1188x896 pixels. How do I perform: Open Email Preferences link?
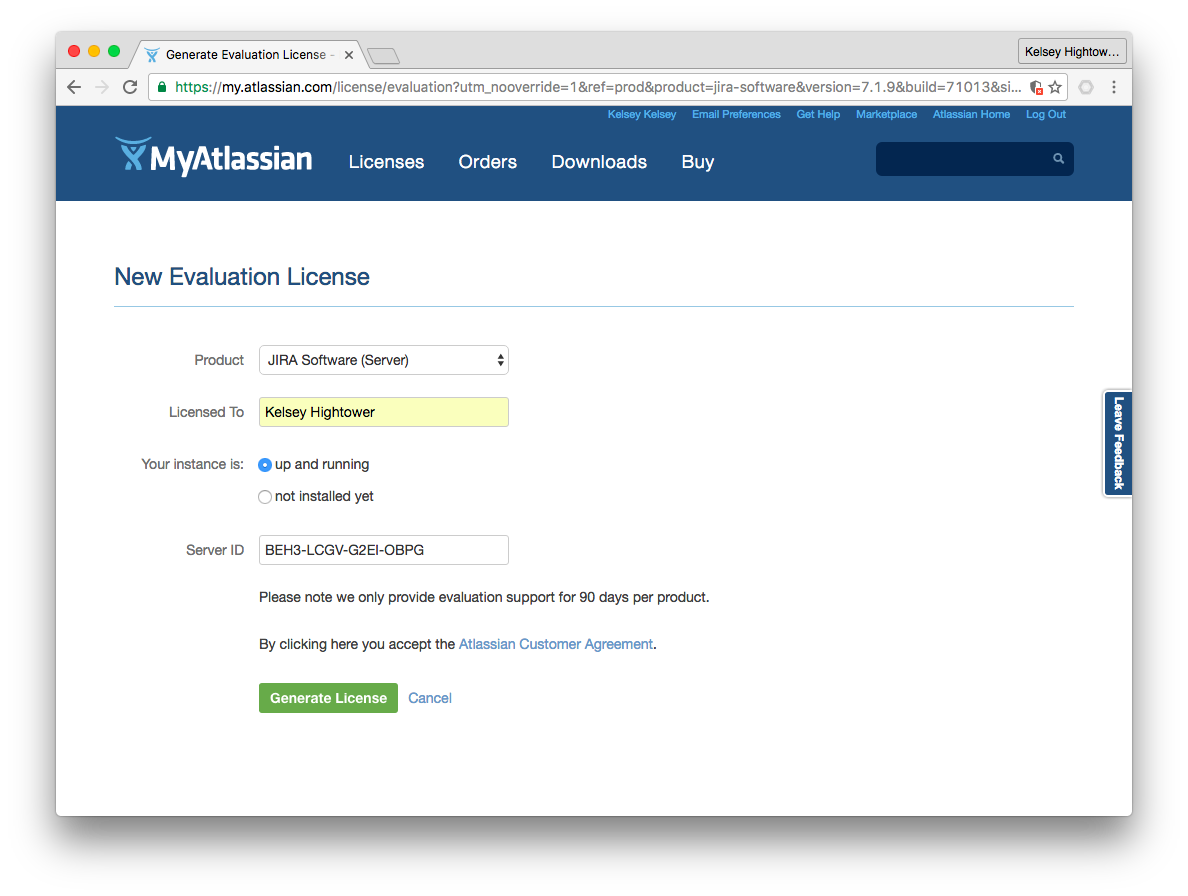pyautogui.click(x=736, y=114)
